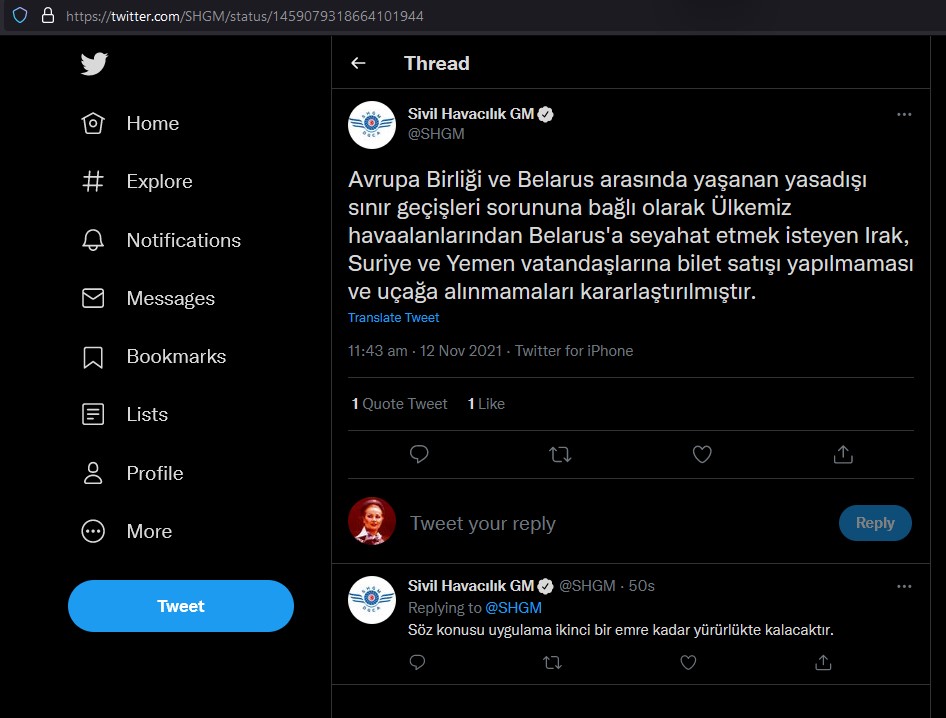Click your profile avatar beside reply box
946x718 pixels.
coord(372,521)
